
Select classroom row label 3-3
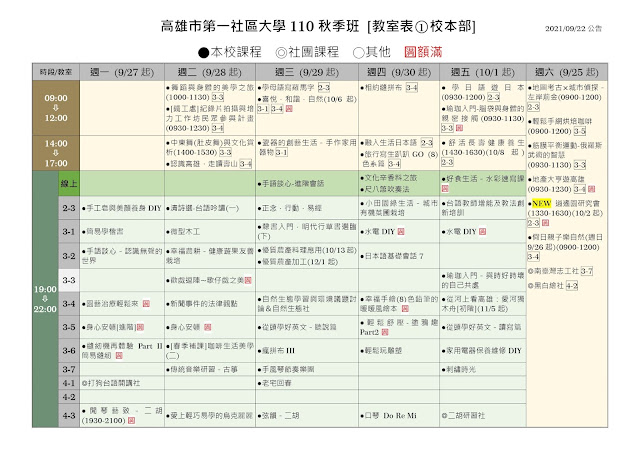pyautogui.click(x=69, y=280)
